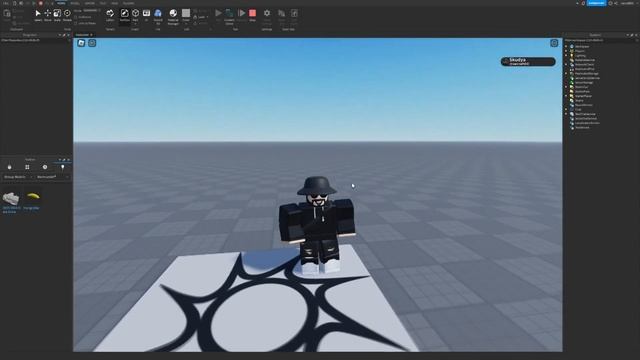Viewport: 640px width, 360px height.
Task: Expand the Players node arrow
Action: [x=566, y=51]
